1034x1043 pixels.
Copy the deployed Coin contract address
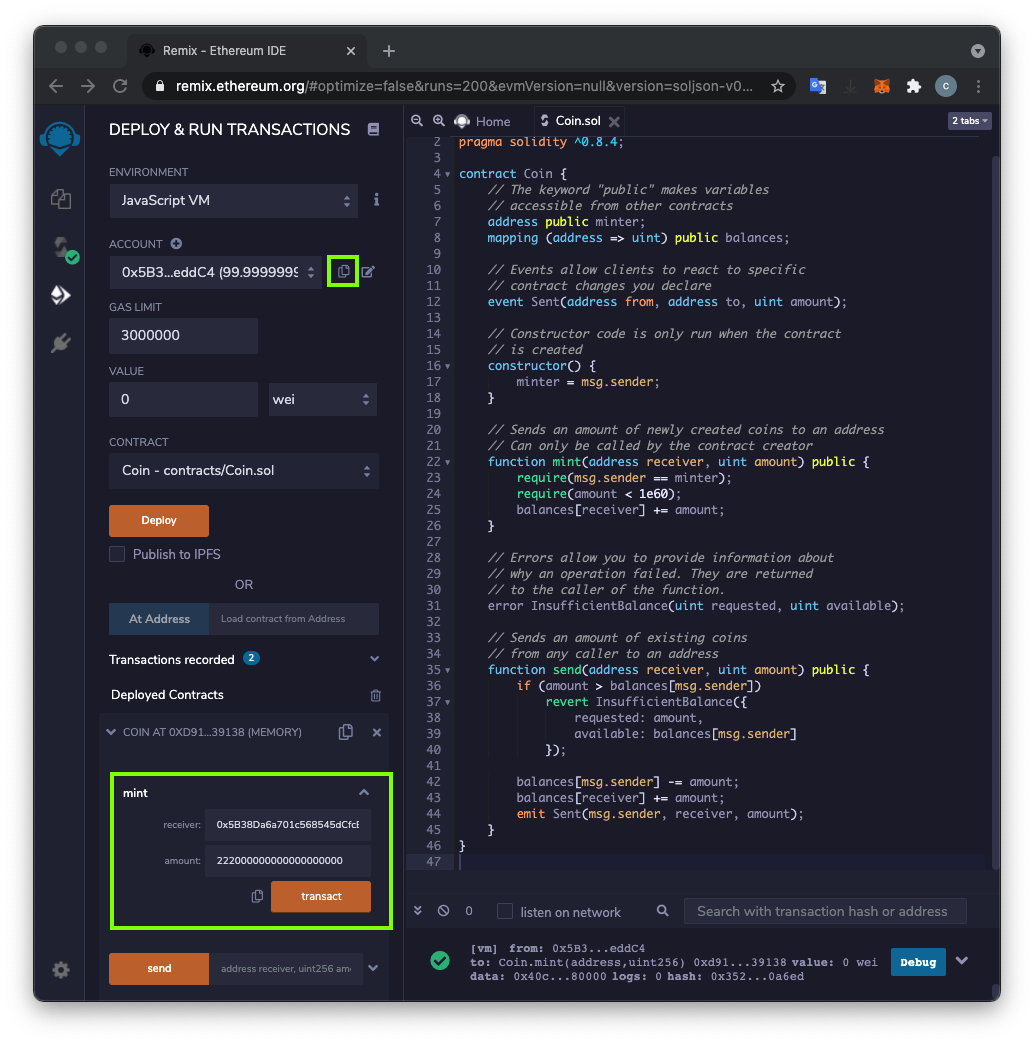(345, 732)
